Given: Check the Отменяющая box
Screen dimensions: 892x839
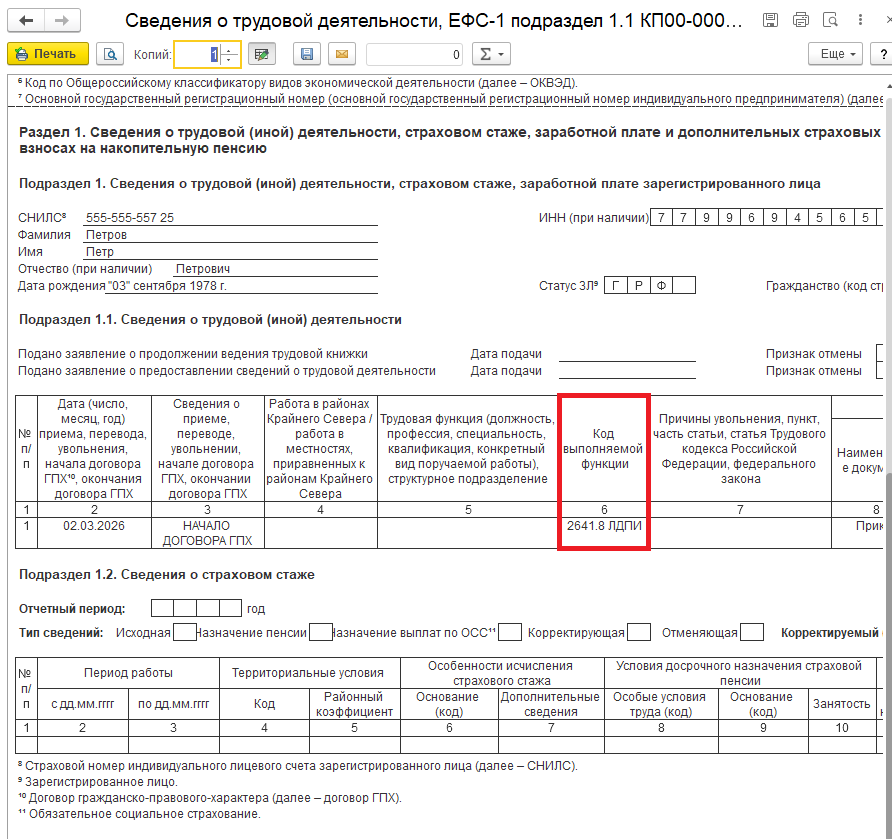Looking at the screenshot, I should pos(752,632).
